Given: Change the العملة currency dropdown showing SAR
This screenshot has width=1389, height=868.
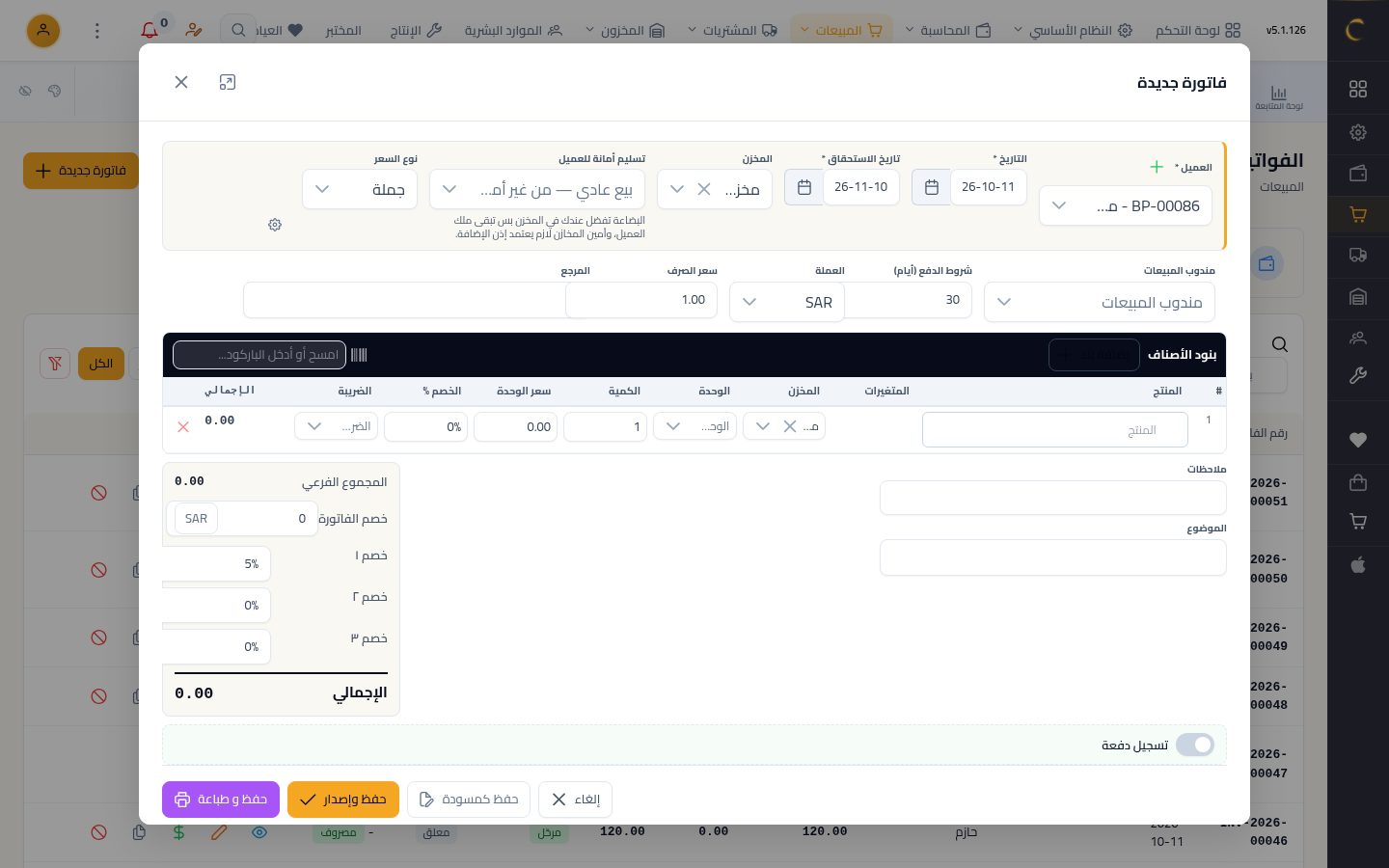Looking at the screenshot, I should click(787, 302).
